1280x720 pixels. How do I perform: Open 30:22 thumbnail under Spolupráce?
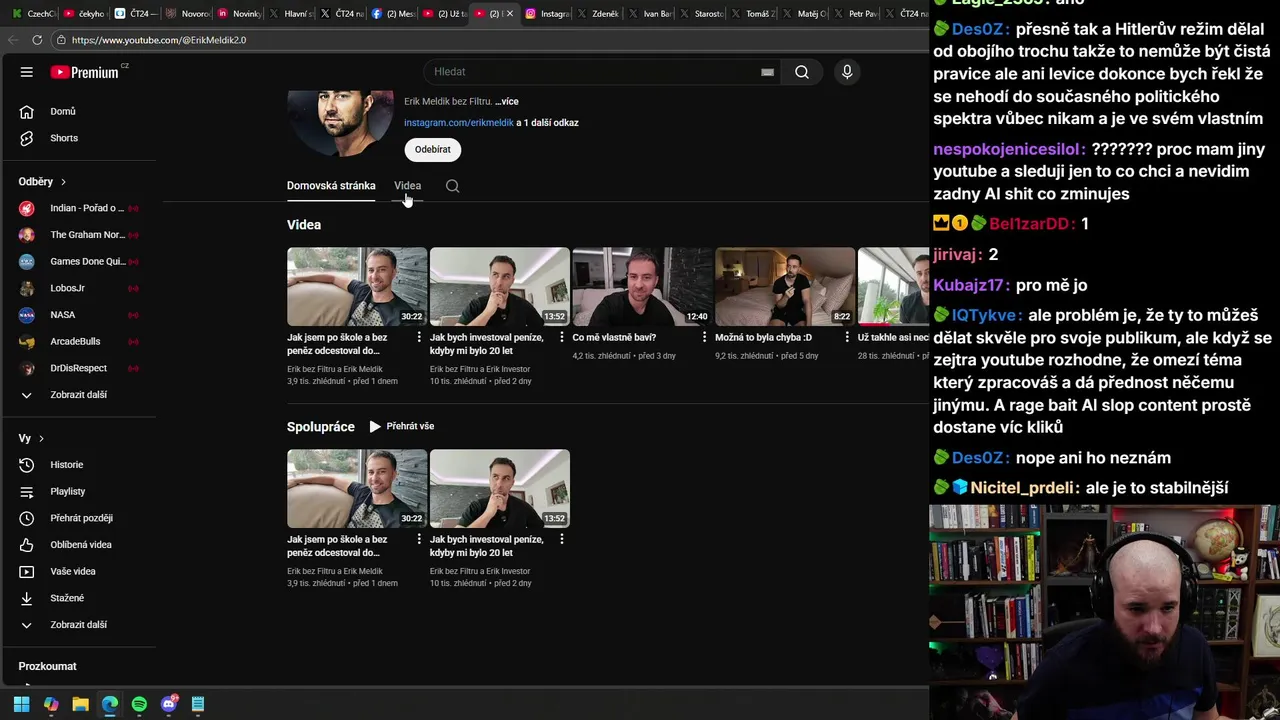357,489
